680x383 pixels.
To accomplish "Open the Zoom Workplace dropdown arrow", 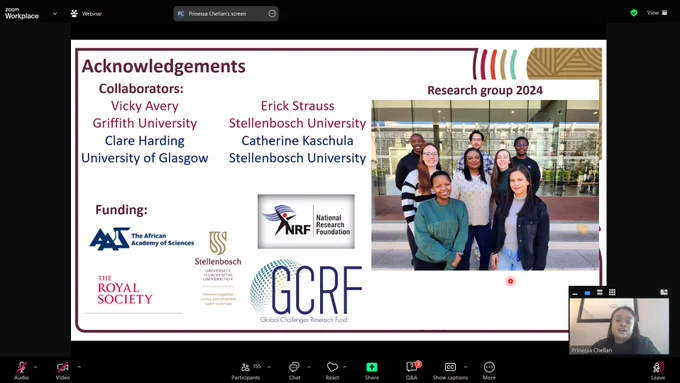I will 55,13.
